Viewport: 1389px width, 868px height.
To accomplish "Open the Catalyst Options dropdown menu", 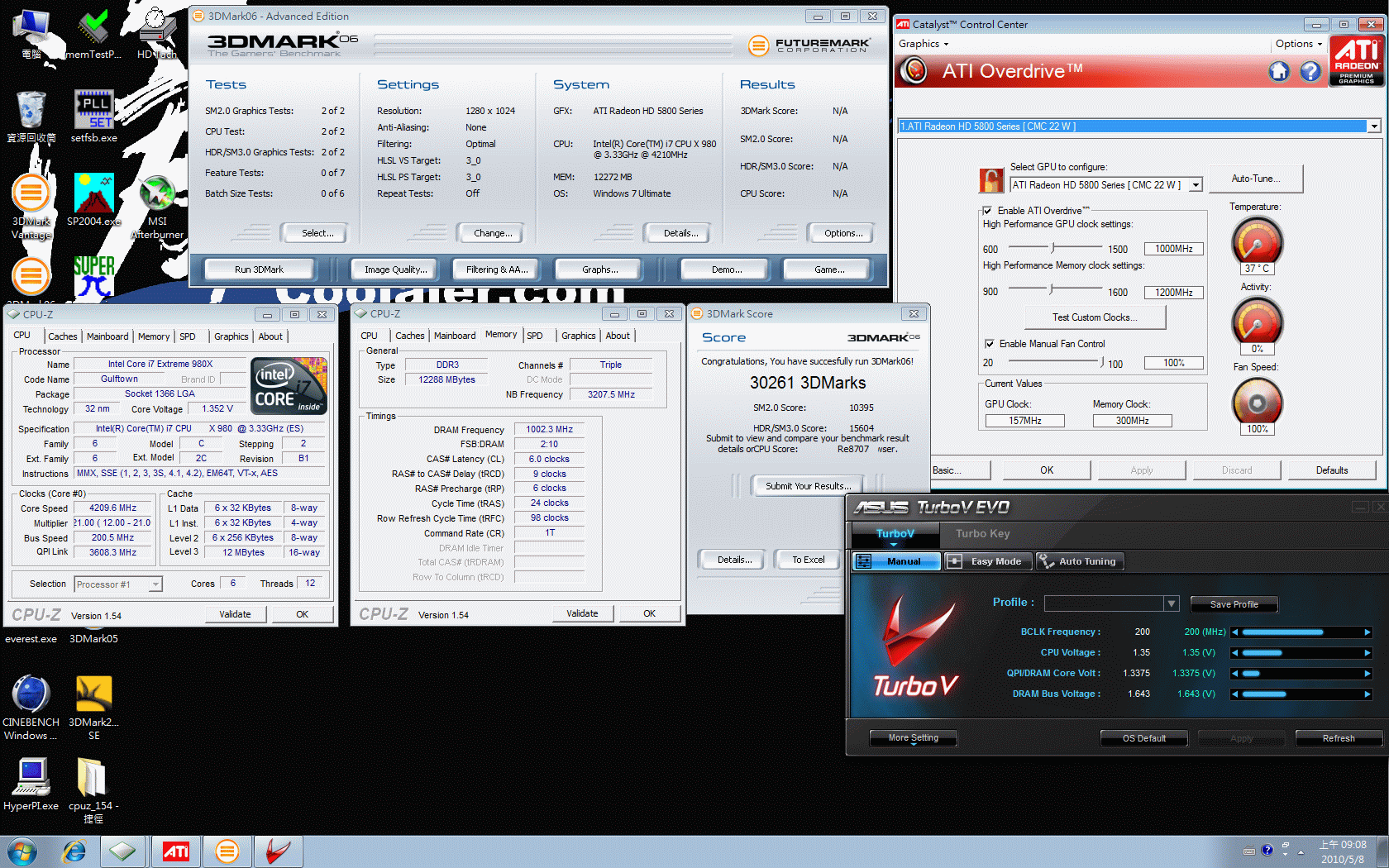I will coord(1299,44).
